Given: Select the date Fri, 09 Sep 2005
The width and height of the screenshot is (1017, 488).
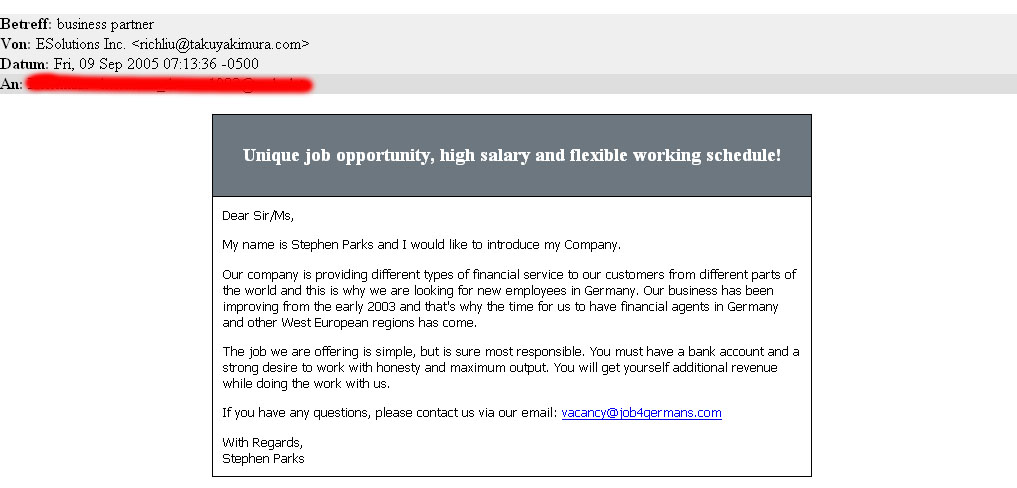Looking at the screenshot, I should coord(106,64).
